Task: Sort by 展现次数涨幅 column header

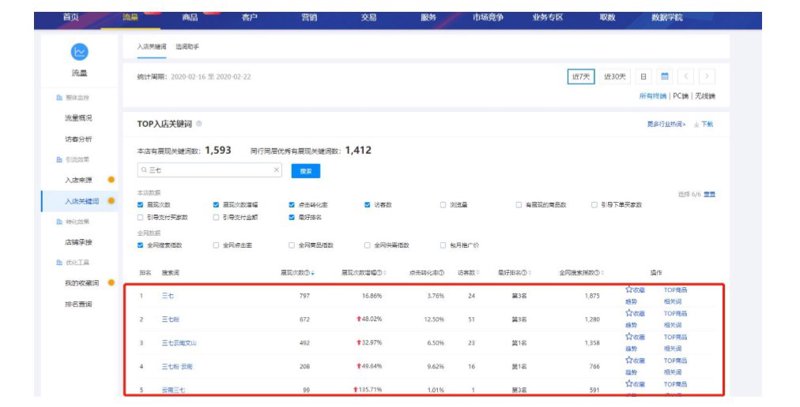Action: pos(364,273)
